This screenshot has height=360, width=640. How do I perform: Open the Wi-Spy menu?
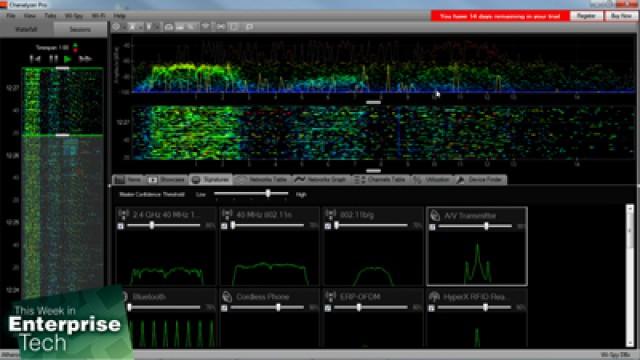(x=74, y=16)
